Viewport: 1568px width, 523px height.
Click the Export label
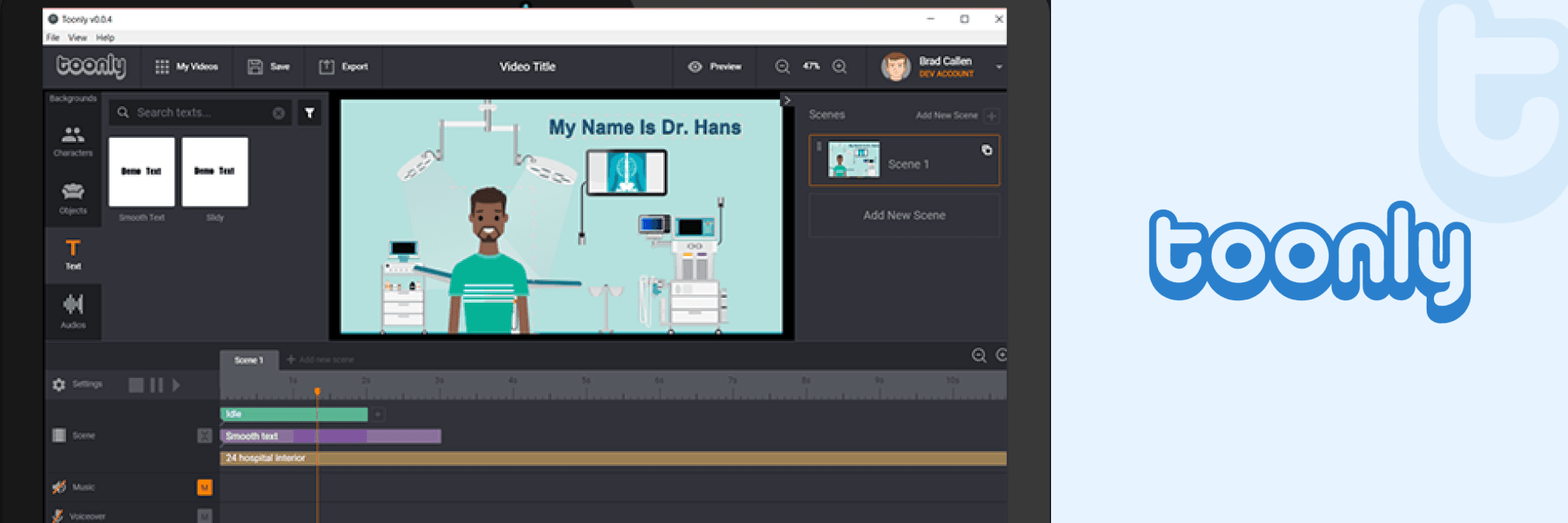click(354, 67)
